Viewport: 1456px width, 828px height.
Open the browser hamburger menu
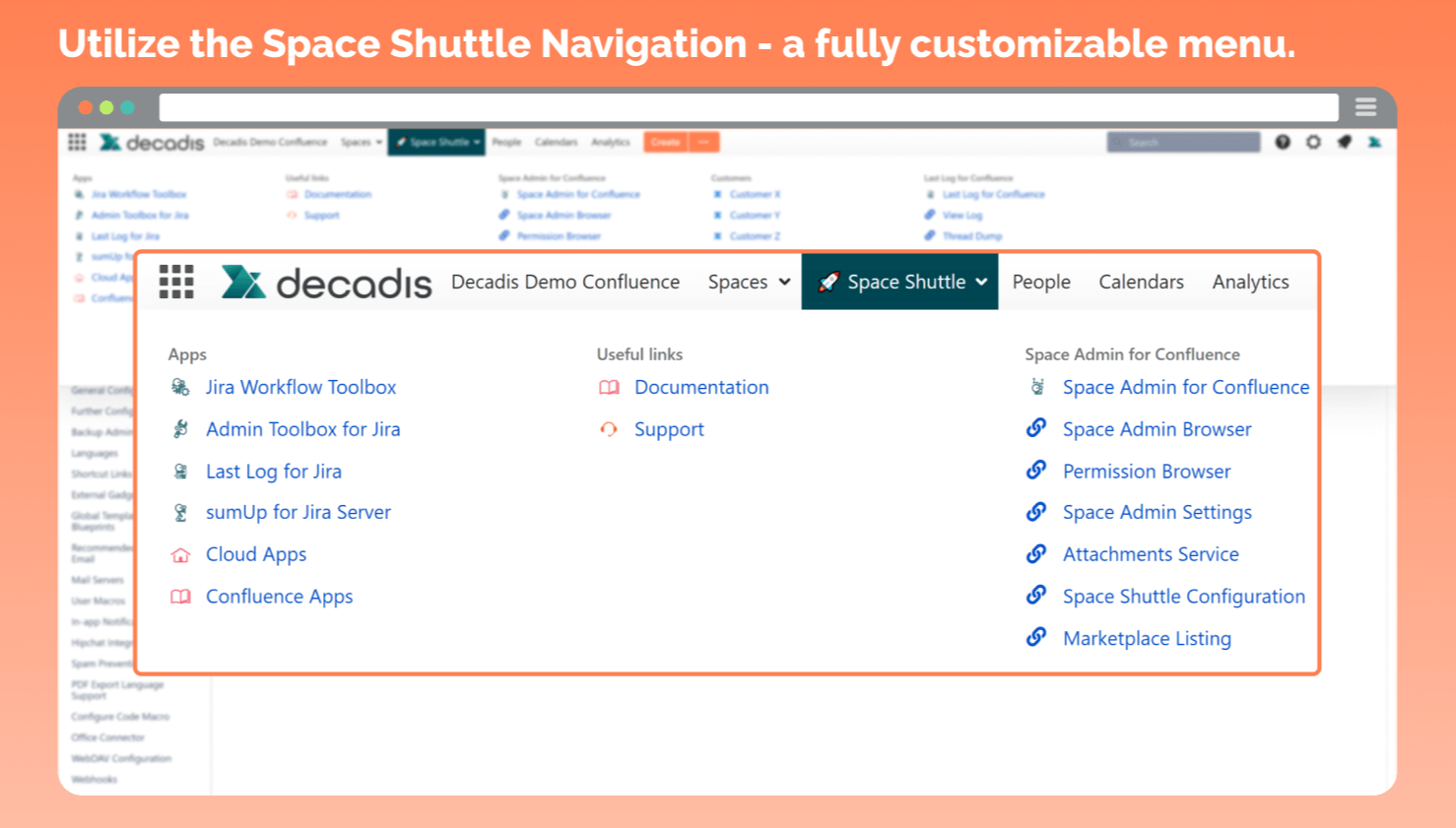pos(1365,106)
